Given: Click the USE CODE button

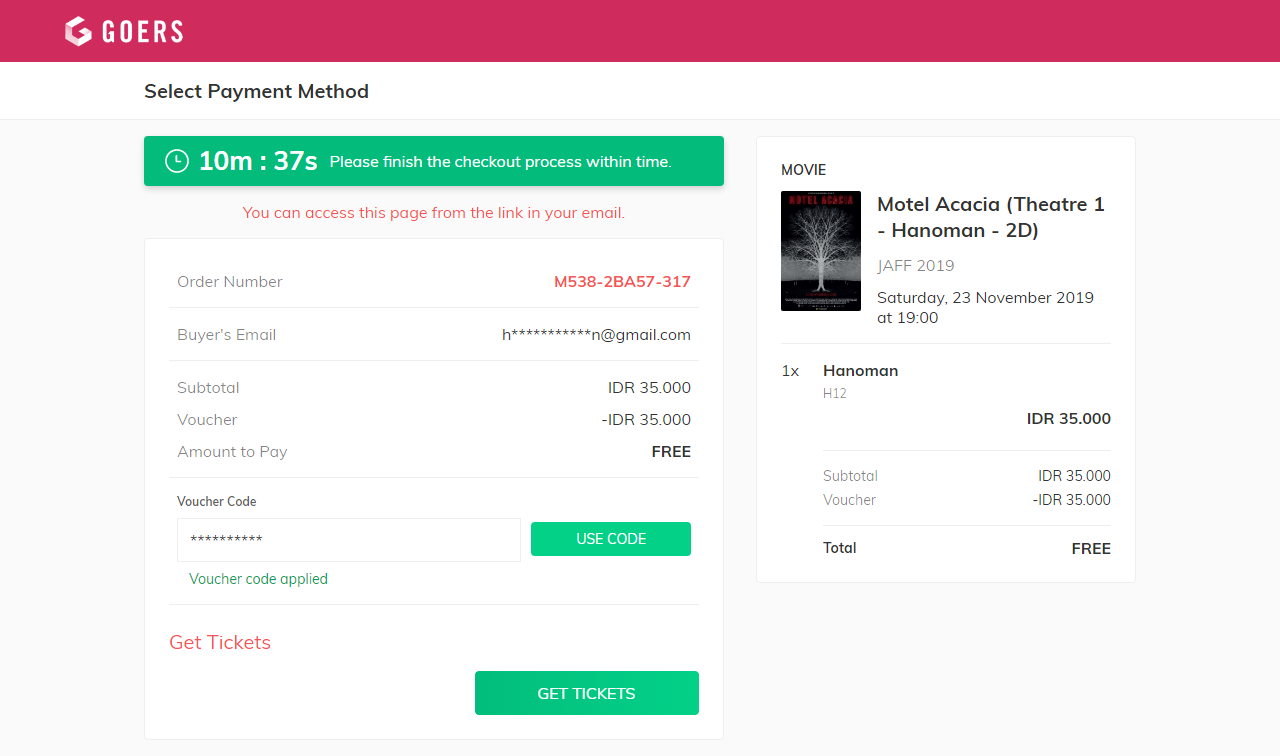Looking at the screenshot, I should pyautogui.click(x=610, y=539).
